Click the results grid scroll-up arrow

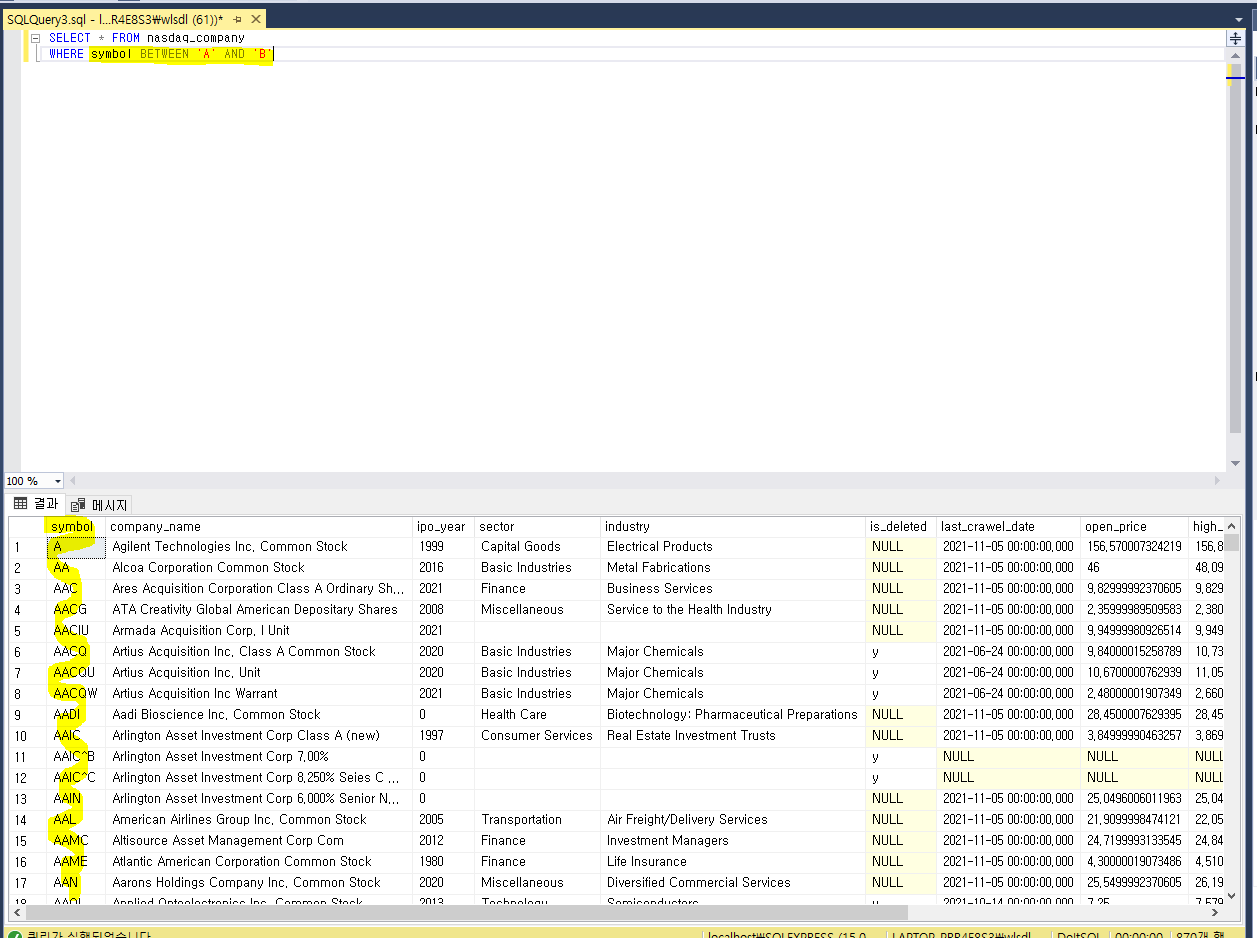coord(1232,525)
